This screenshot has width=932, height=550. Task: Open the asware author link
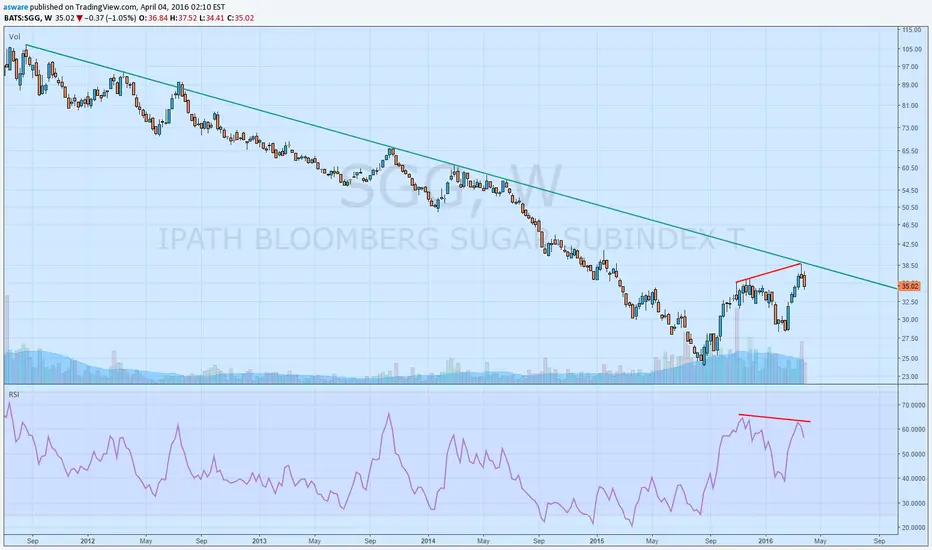(x=16, y=8)
